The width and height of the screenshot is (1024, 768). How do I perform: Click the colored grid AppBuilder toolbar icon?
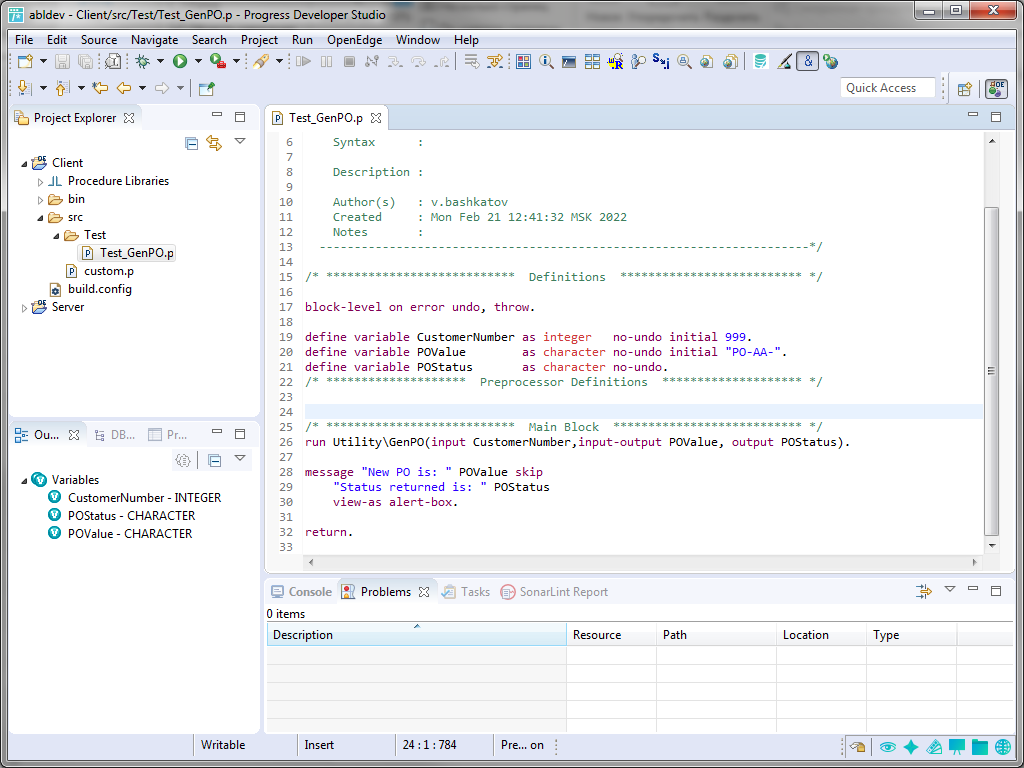click(523, 62)
